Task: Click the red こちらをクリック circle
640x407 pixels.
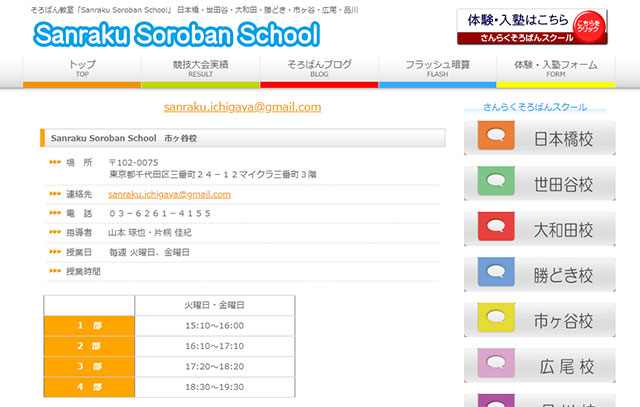Action: click(x=589, y=27)
